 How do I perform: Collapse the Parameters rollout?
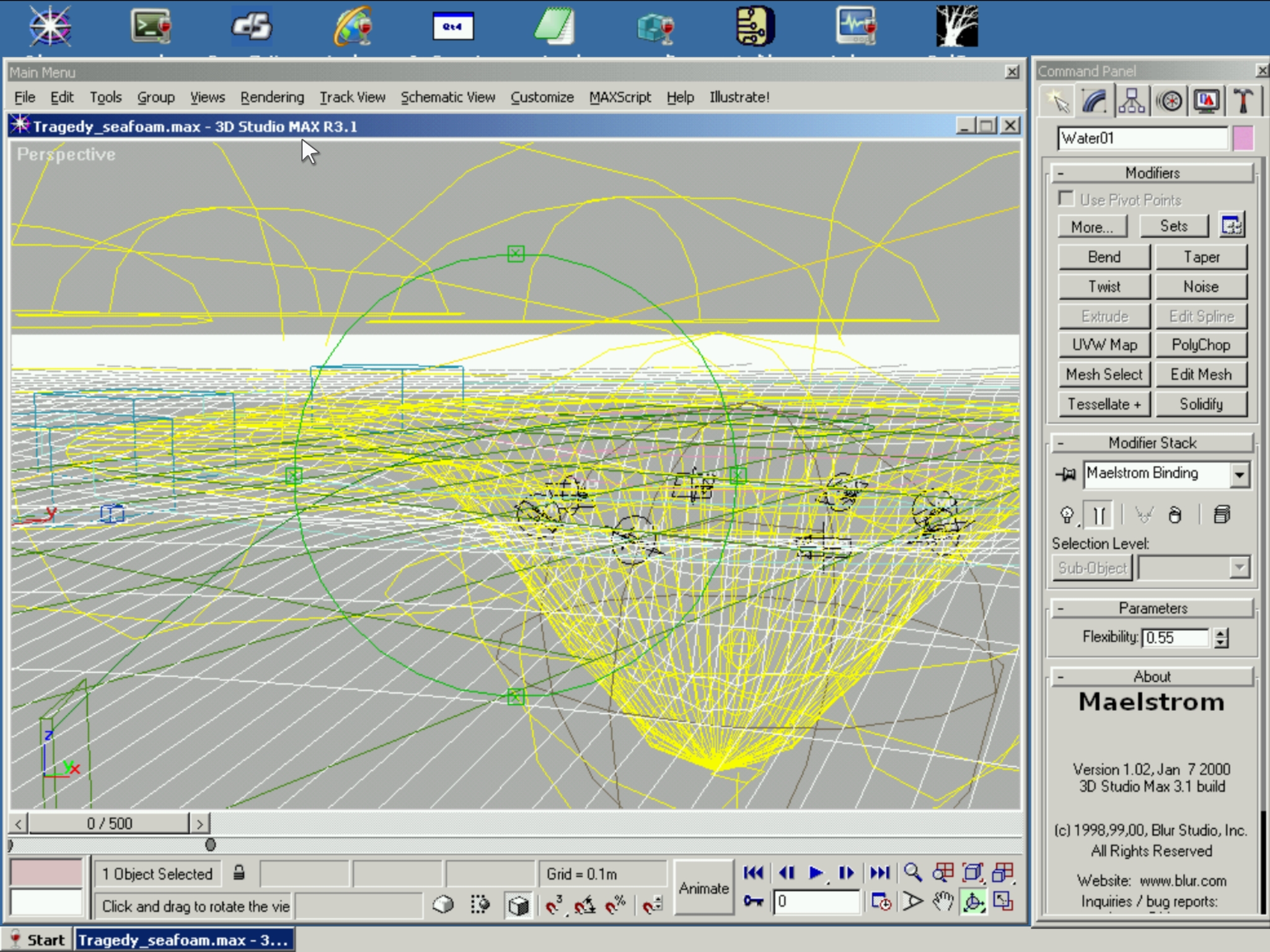(x=1152, y=608)
